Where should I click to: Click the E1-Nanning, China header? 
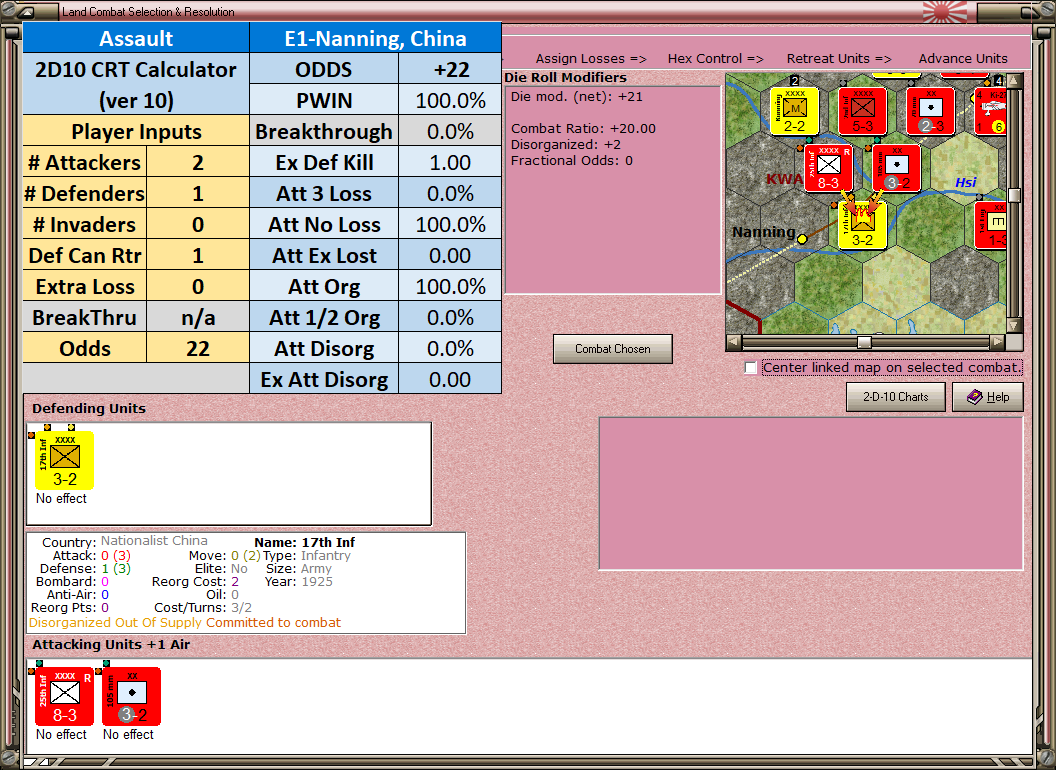[x=375, y=38]
